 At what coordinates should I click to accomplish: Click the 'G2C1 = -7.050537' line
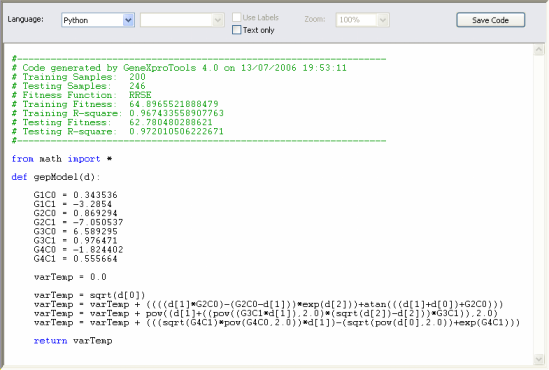click(78, 222)
